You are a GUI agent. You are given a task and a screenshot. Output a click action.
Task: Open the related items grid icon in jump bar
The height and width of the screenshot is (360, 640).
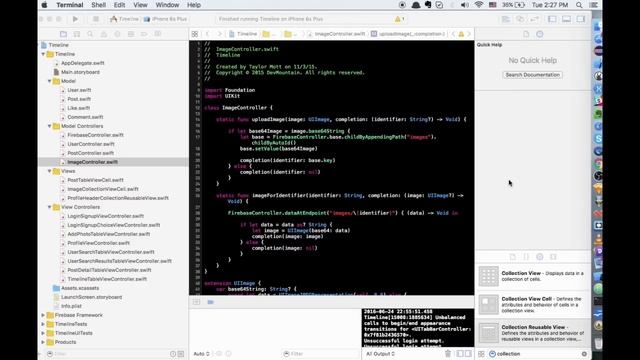click(x=195, y=34)
